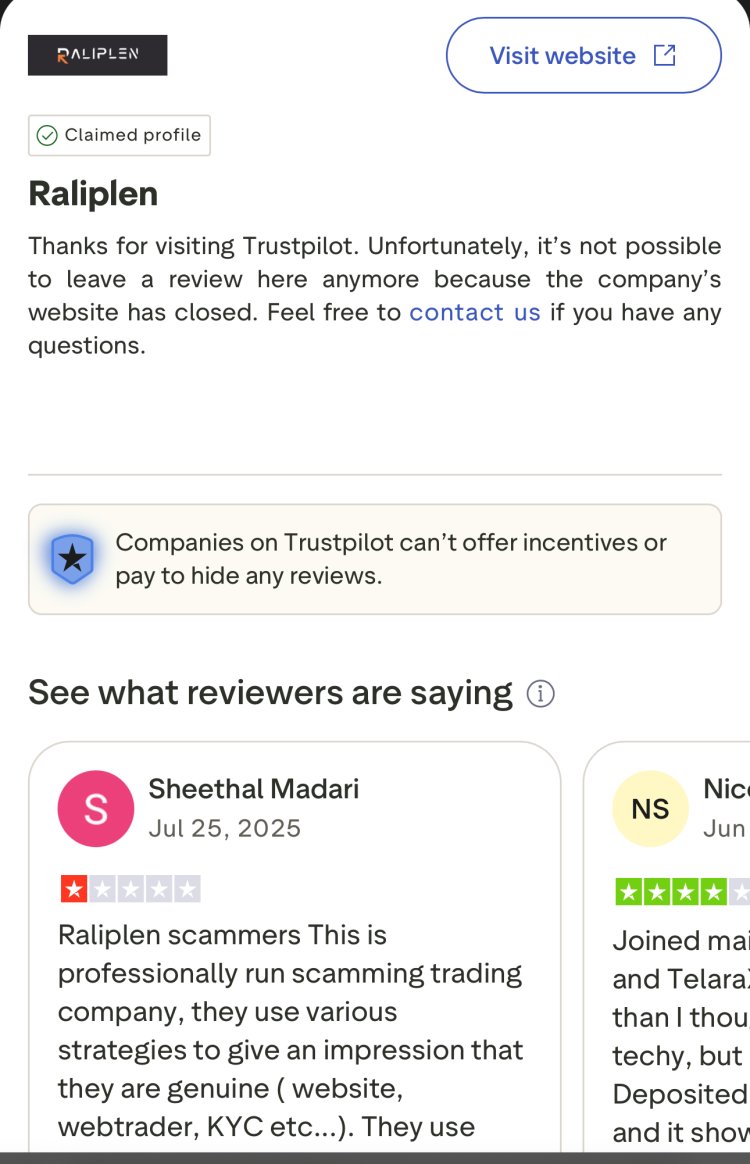Open the info icon next to reviewer heading

[540, 692]
